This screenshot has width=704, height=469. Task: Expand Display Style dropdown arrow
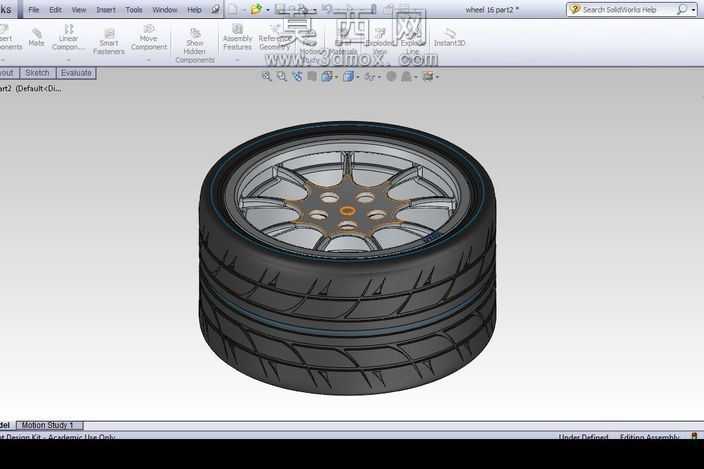[358, 77]
